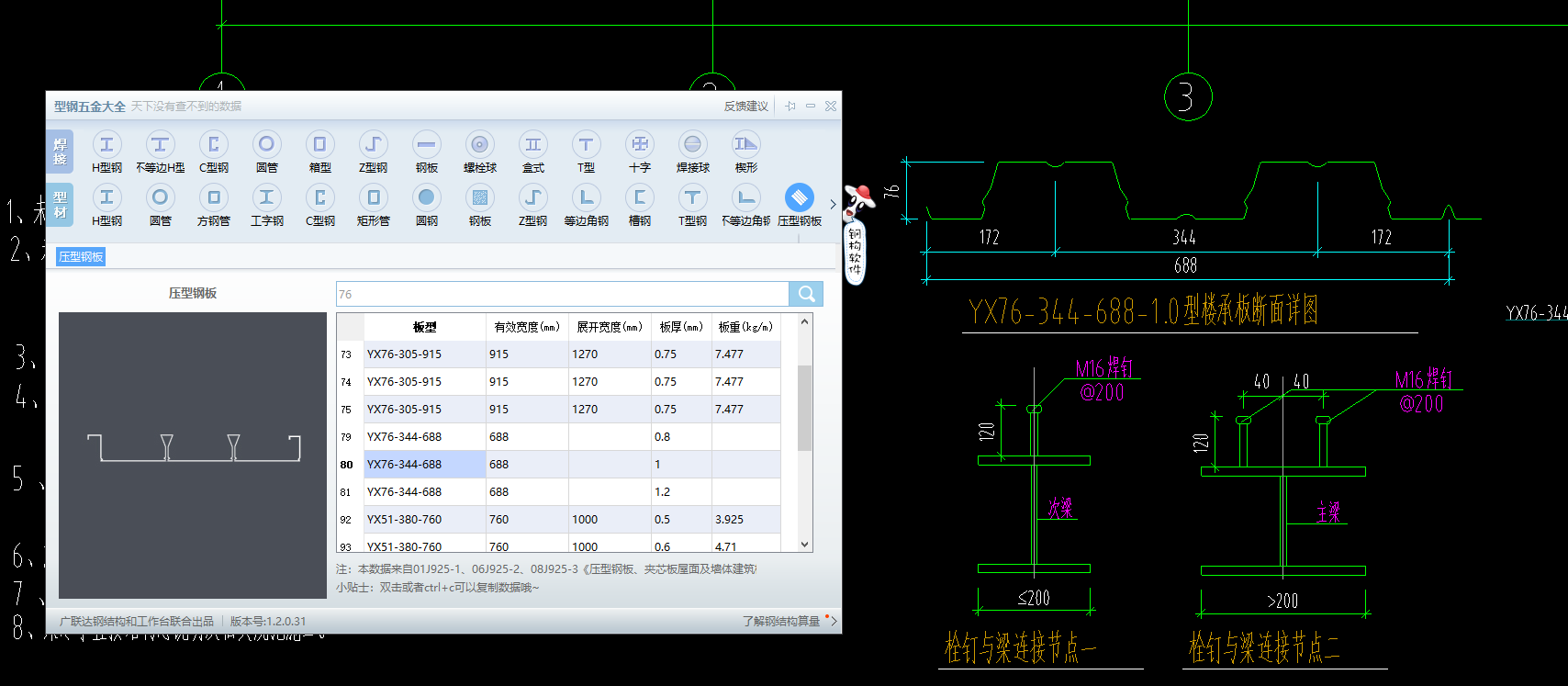1568x686 pixels.
Task: Click the 板型 column header
Action: tap(425, 327)
